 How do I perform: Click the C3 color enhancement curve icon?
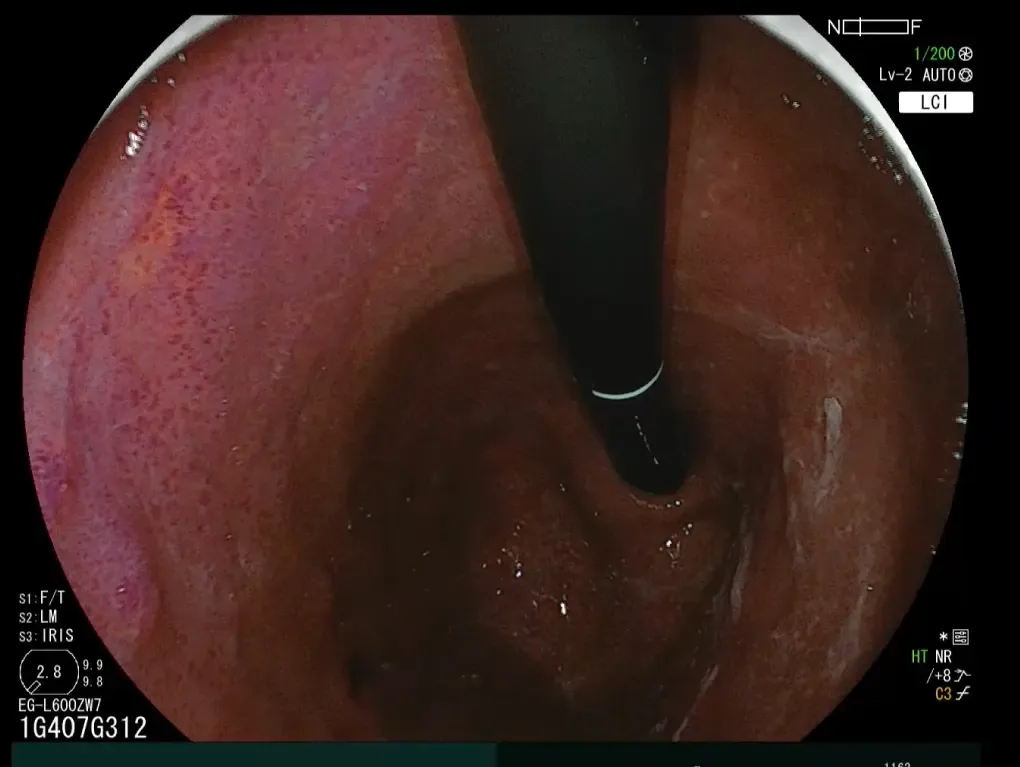click(x=963, y=695)
